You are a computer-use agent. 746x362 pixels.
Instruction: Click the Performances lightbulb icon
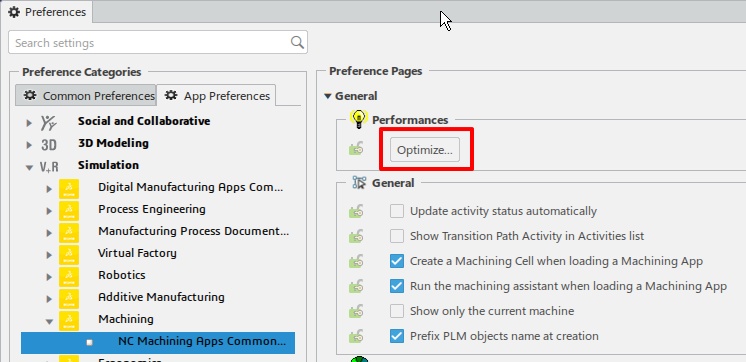[358, 119]
